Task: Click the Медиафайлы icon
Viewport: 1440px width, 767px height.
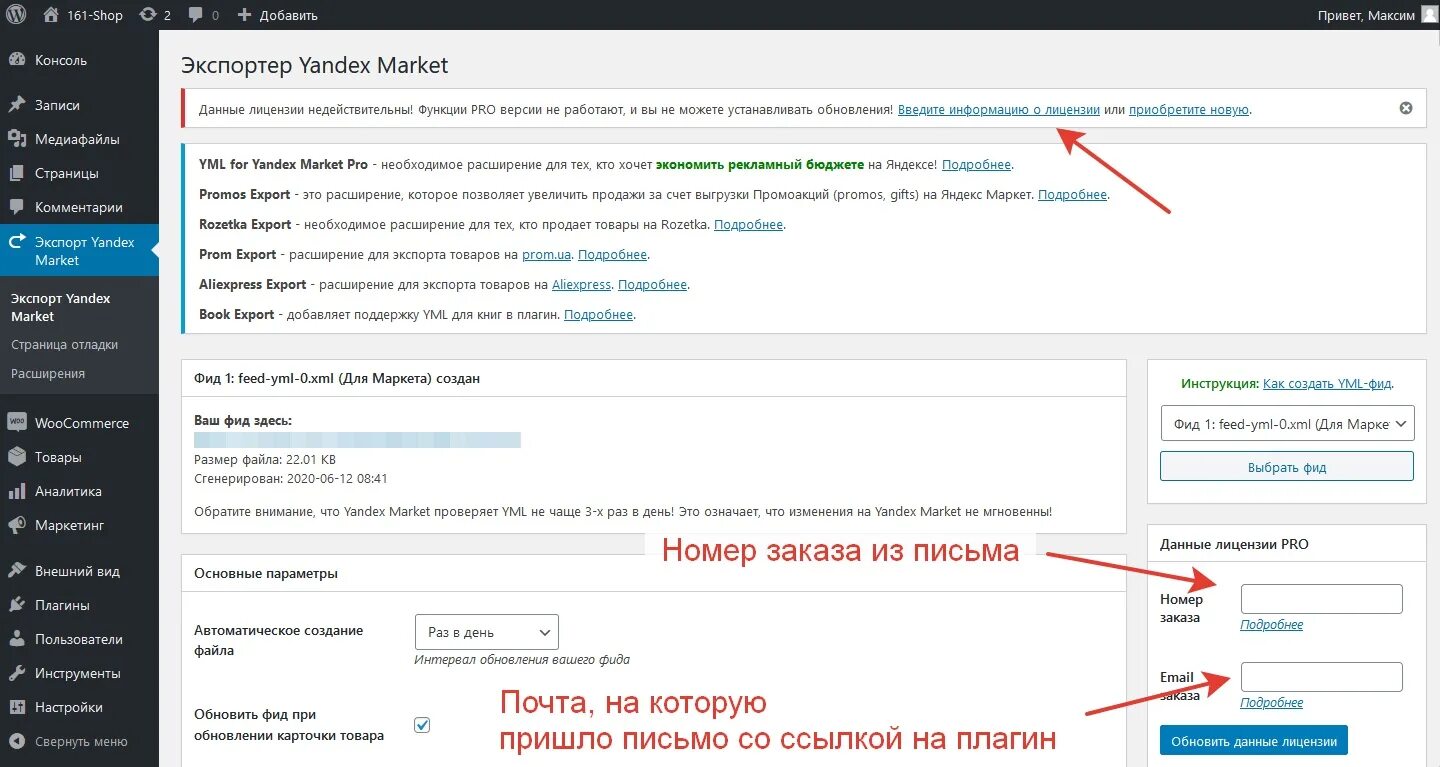Action: (17, 139)
